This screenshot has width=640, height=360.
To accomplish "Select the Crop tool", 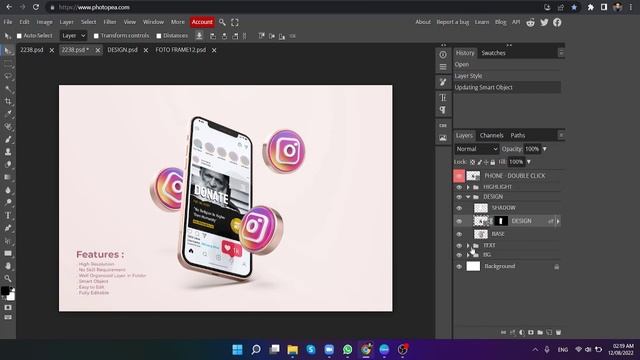I will [8, 101].
